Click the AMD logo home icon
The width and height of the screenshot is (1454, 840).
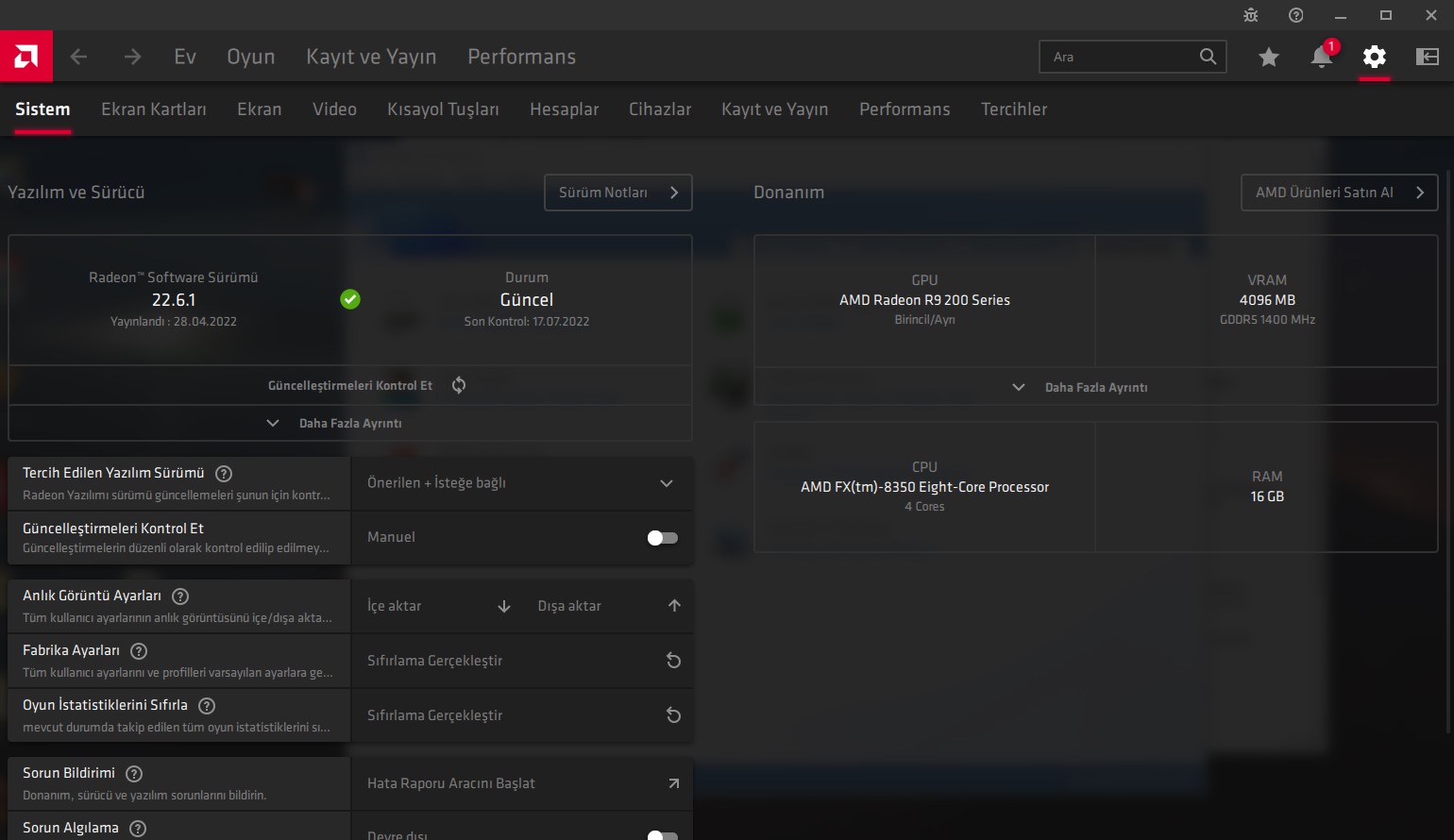pyautogui.click(x=26, y=57)
